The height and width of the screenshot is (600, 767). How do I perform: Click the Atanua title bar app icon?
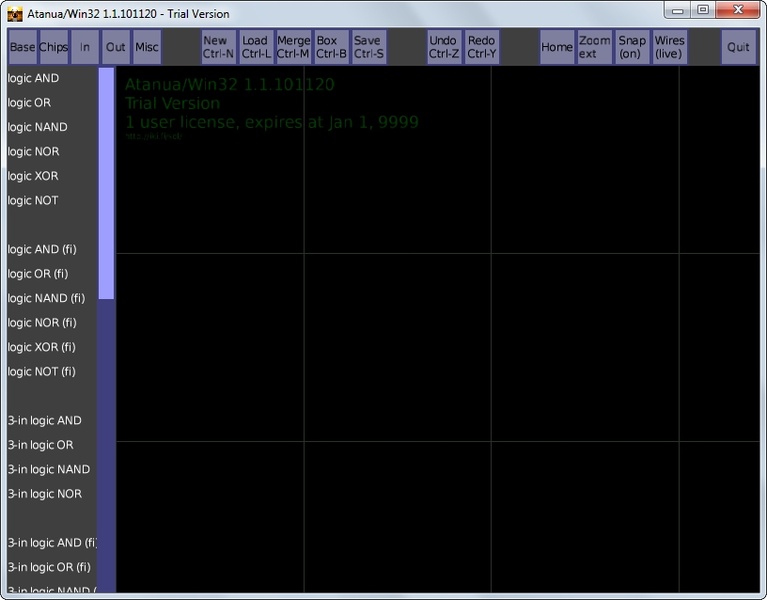point(15,14)
